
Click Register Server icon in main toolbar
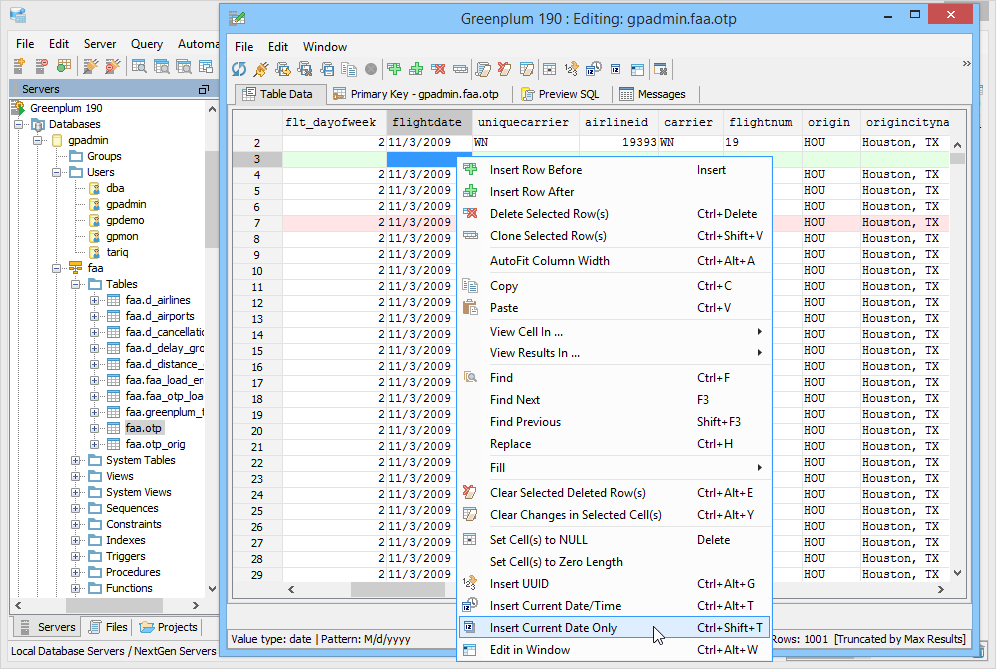(19, 65)
